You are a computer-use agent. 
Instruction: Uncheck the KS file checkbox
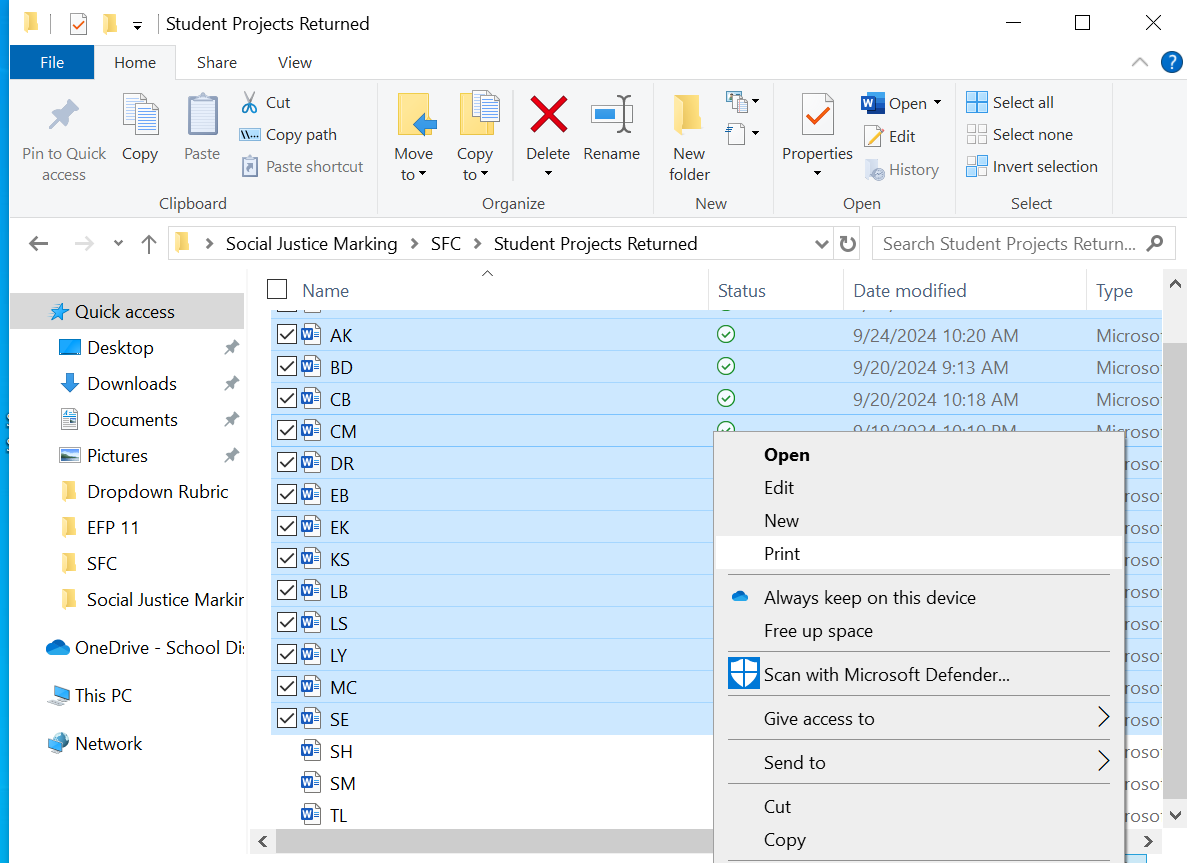(287, 559)
